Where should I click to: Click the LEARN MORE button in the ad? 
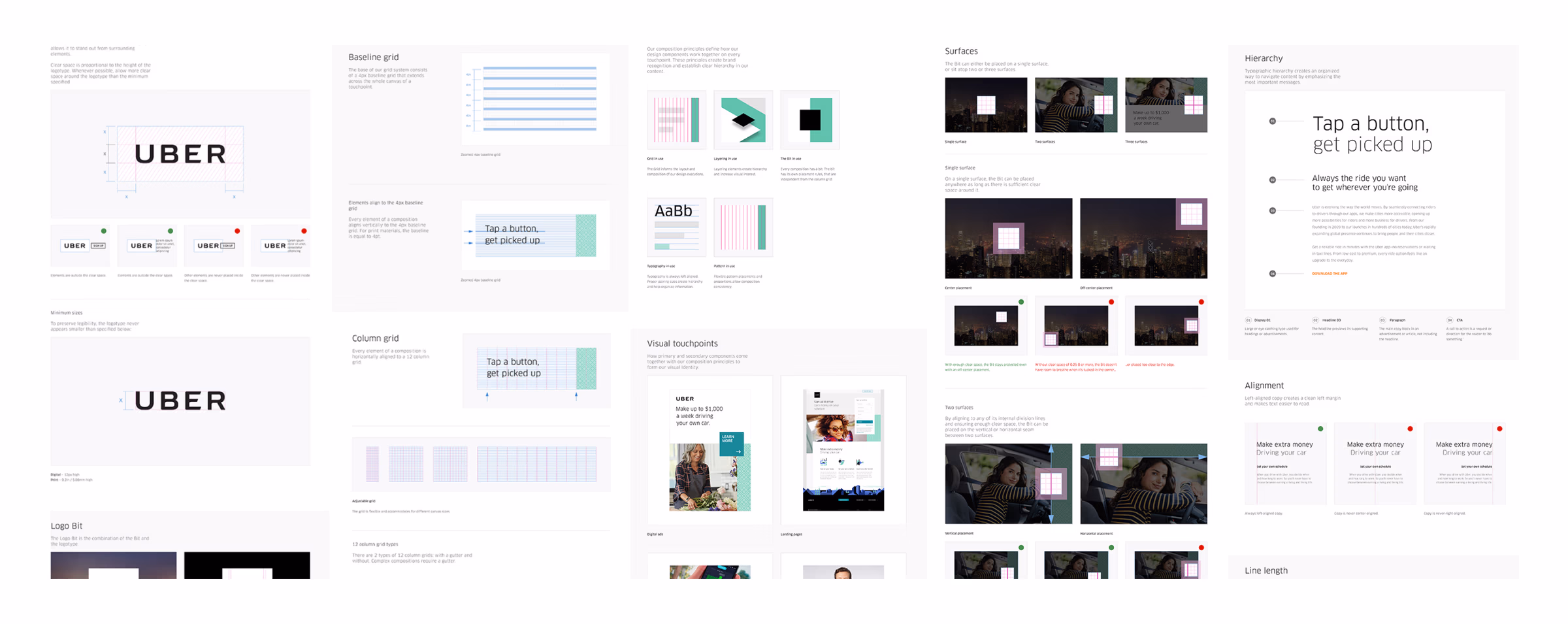point(731,444)
